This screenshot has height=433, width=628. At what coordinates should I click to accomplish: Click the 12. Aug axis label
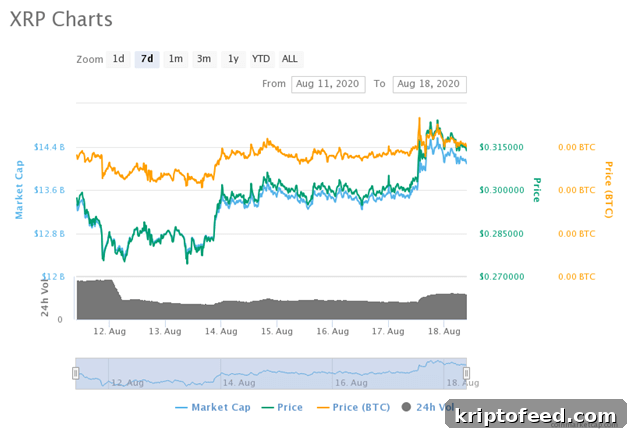[109, 331]
